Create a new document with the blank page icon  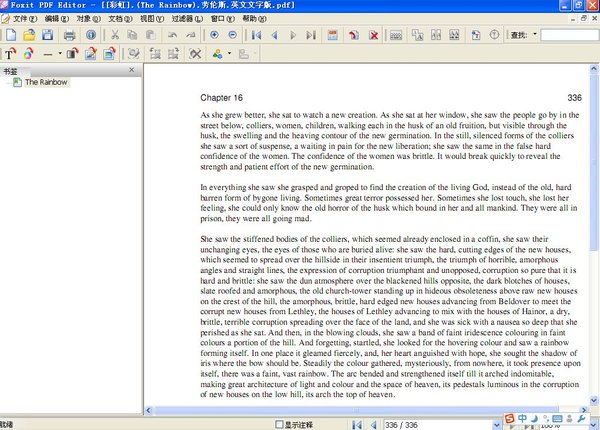[11, 35]
